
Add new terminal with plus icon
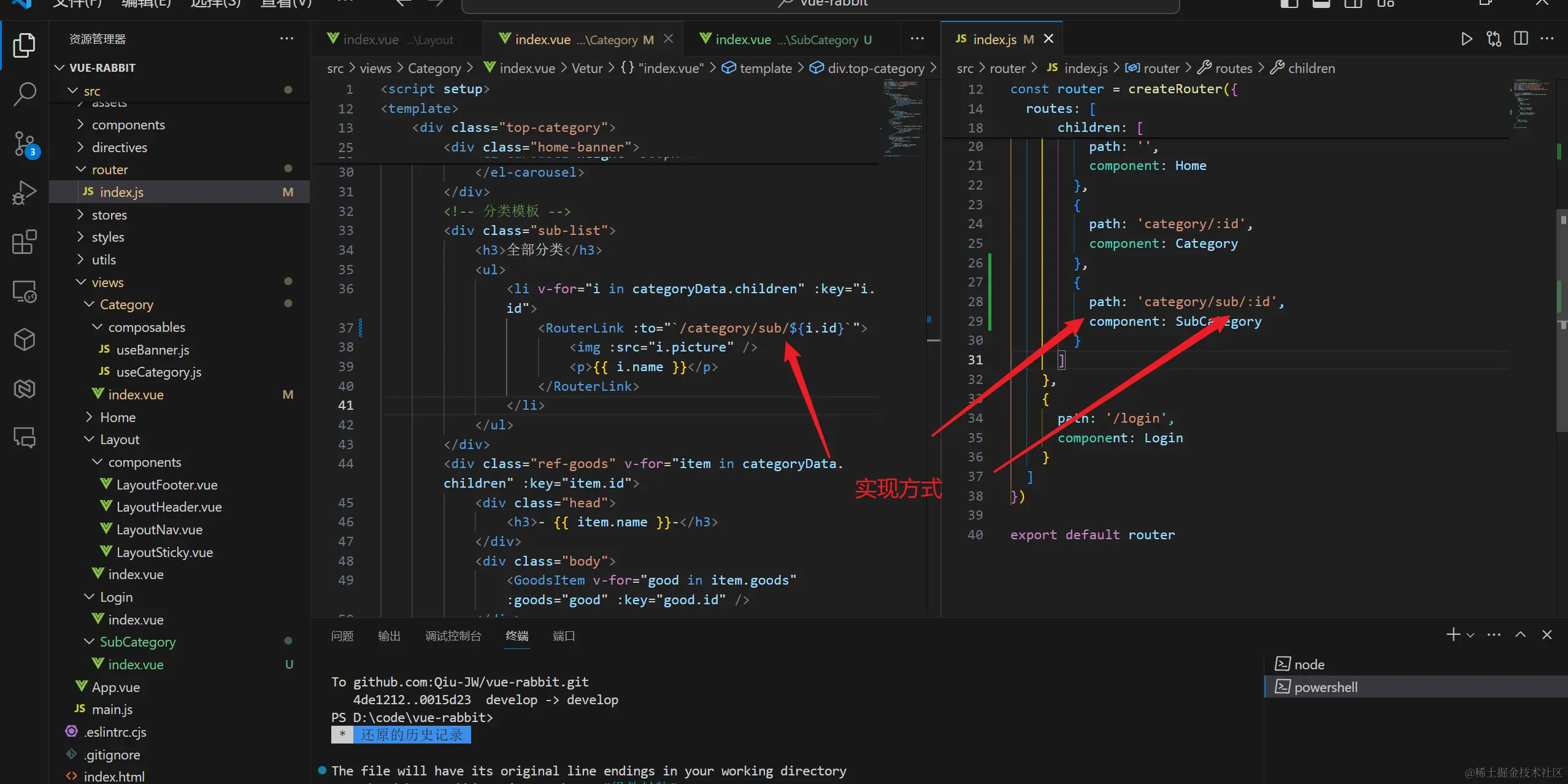(x=1453, y=635)
